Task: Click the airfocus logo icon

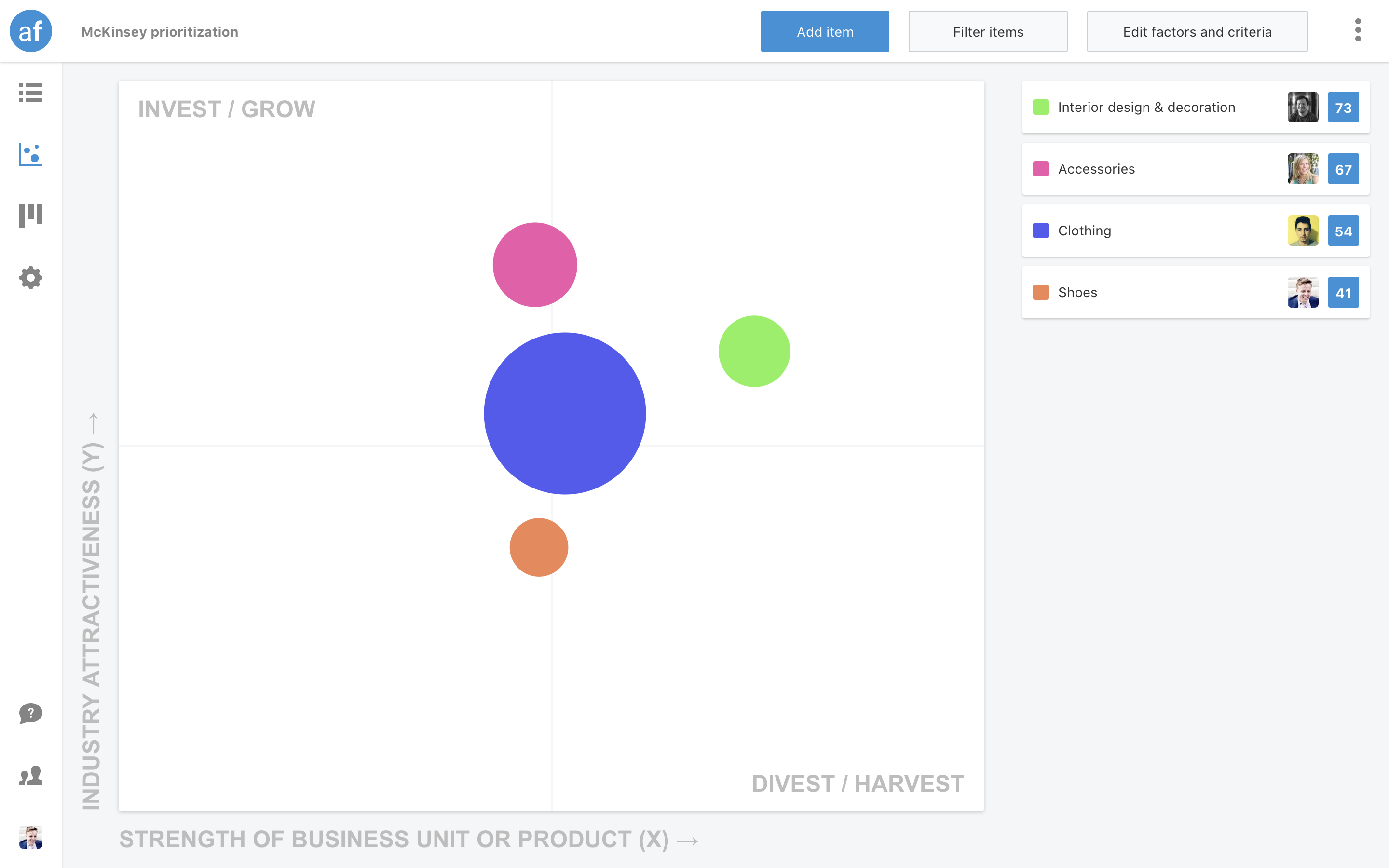Action: (30, 30)
